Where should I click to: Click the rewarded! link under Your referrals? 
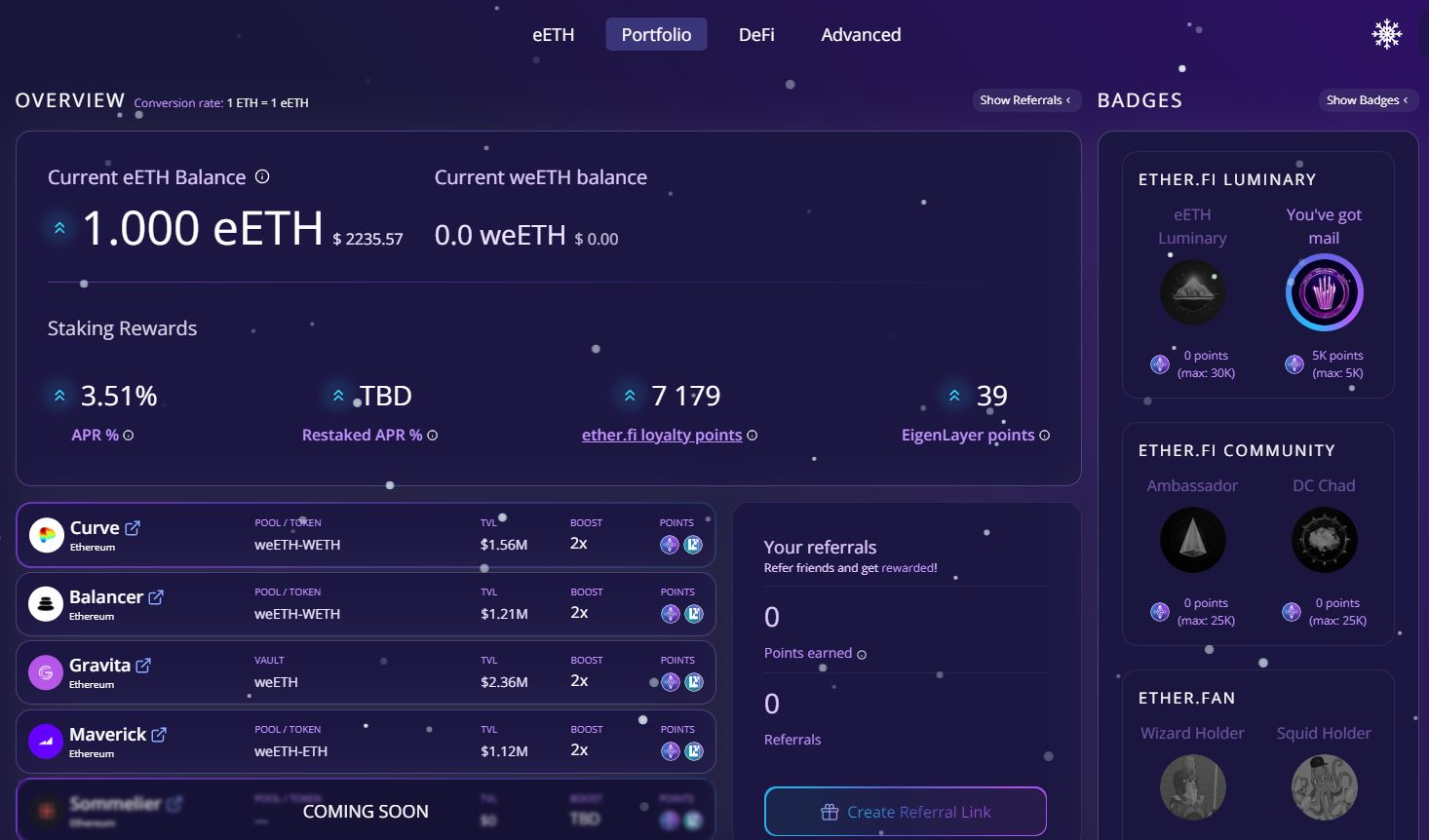[909, 568]
